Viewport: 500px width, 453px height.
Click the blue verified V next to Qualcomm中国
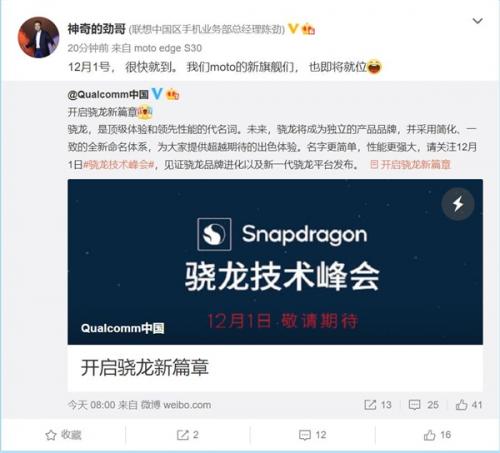pos(157,94)
